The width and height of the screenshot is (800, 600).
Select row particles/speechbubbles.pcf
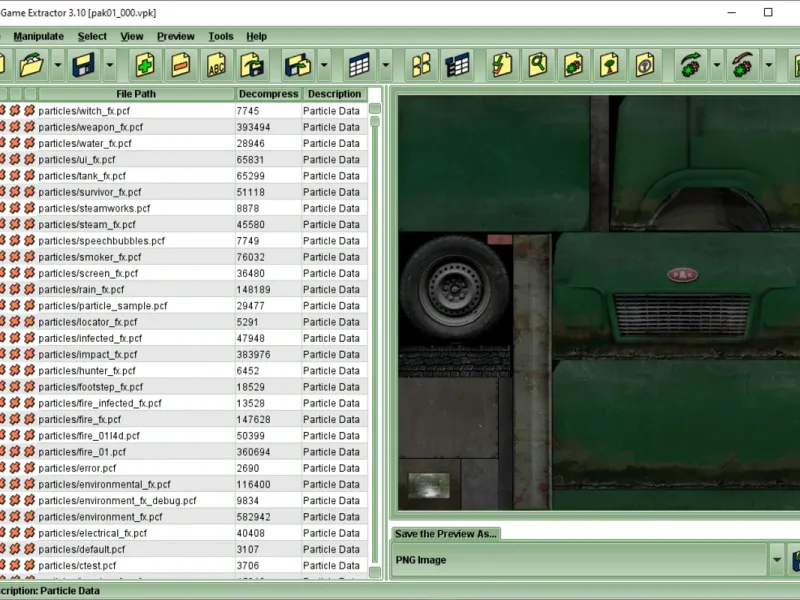(183, 241)
